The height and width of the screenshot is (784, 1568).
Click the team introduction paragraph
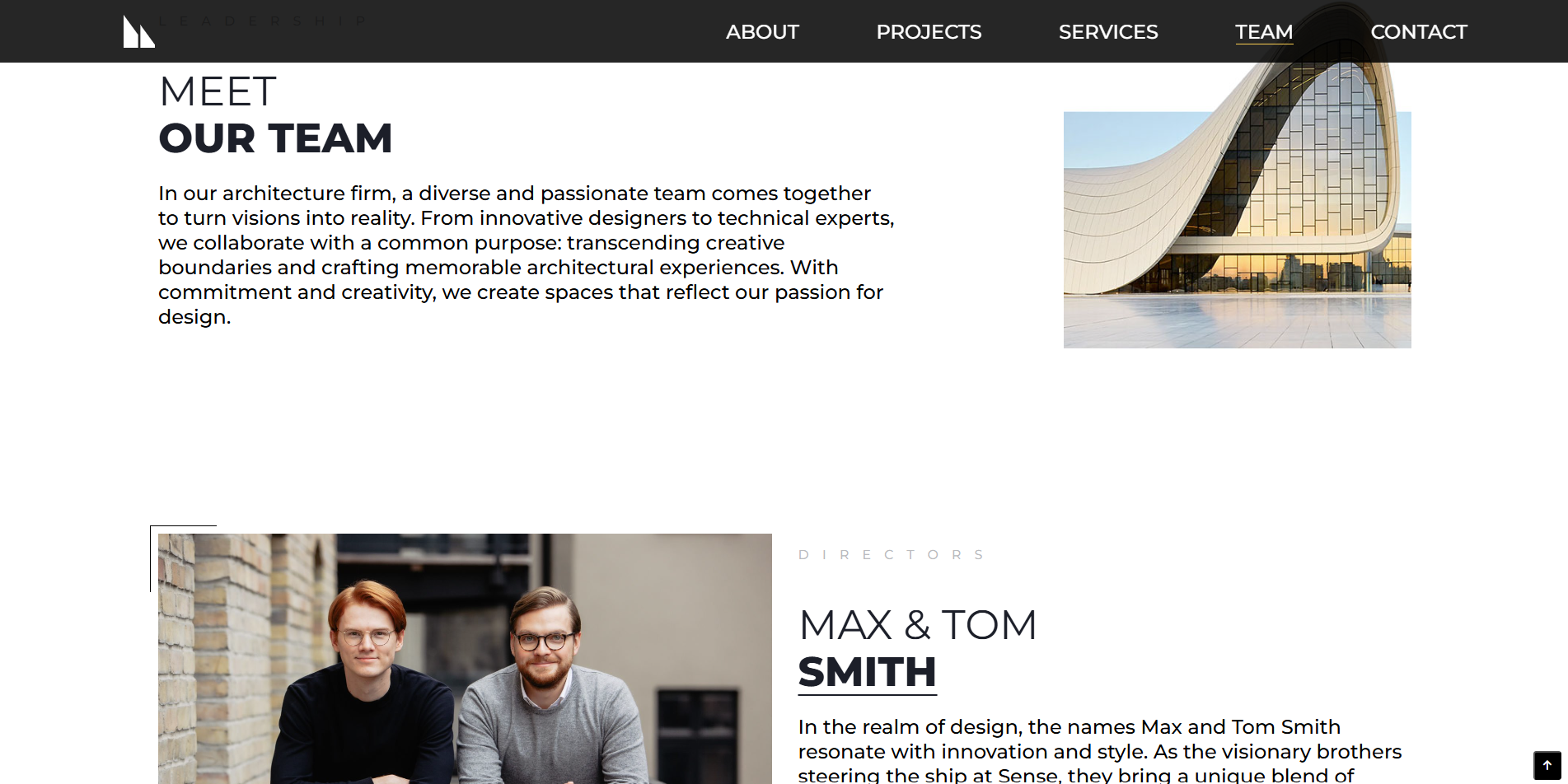[x=527, y=254]
